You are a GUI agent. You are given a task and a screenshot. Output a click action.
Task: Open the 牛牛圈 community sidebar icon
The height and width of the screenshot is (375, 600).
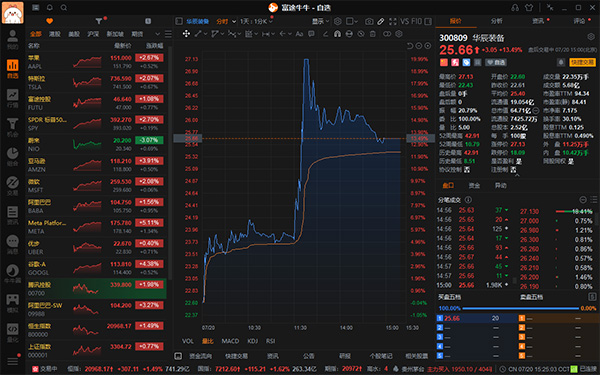[12, 274]
